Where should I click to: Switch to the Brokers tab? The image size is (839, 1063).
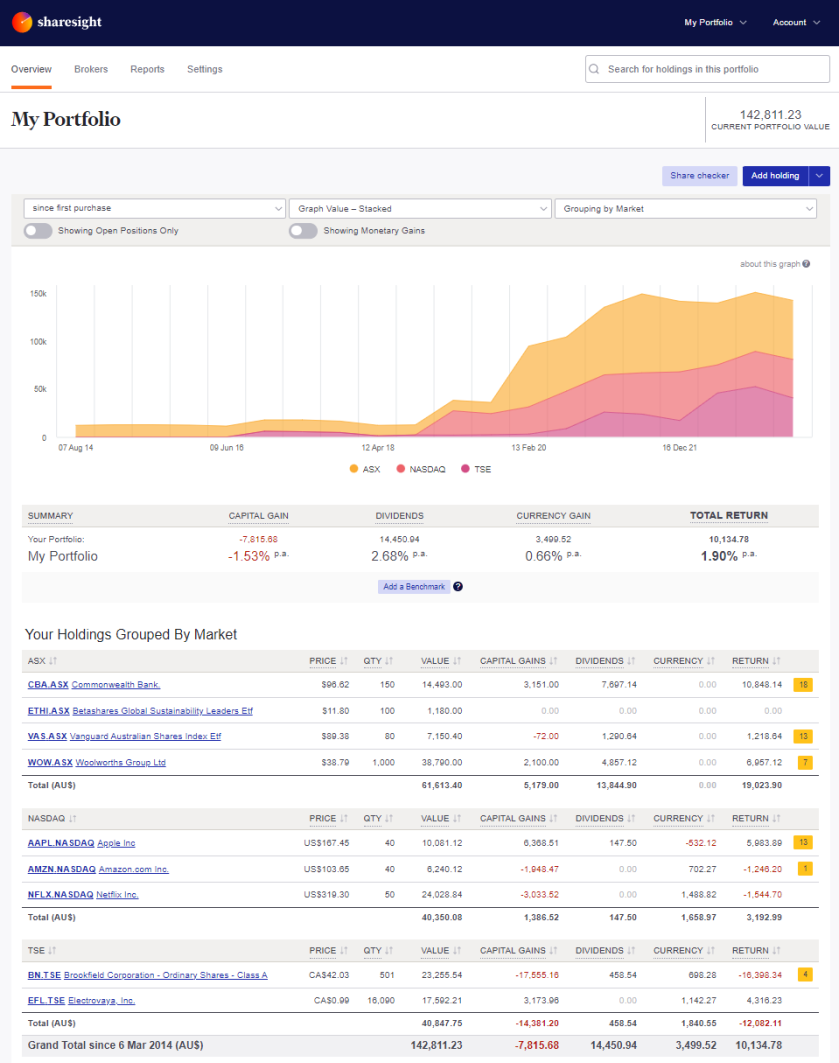pos(91,69)
